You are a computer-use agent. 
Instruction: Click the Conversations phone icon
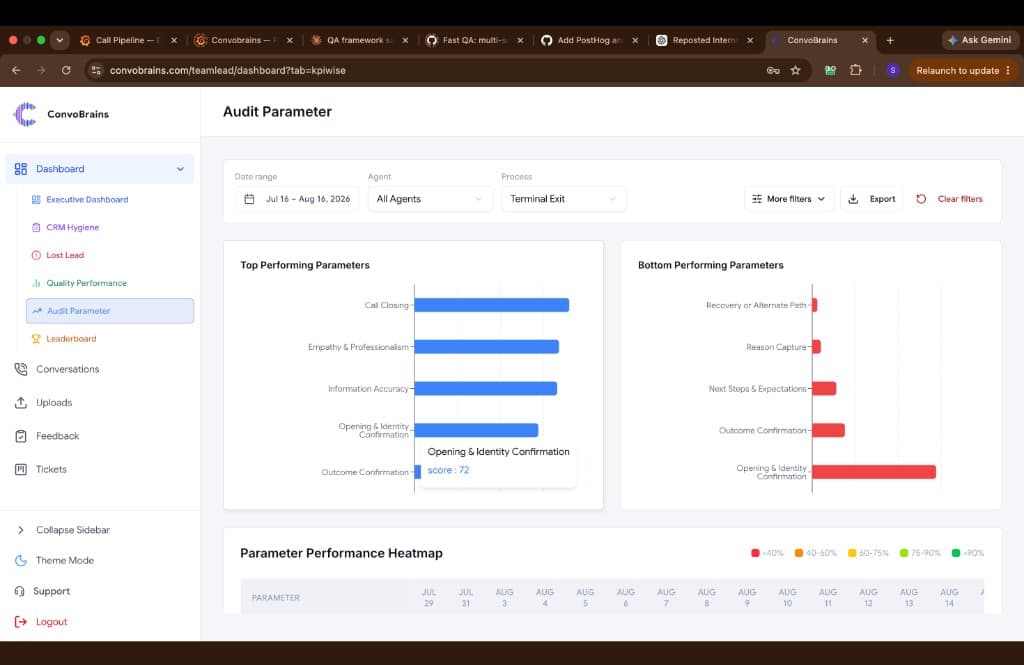click(x=21, y=369)
